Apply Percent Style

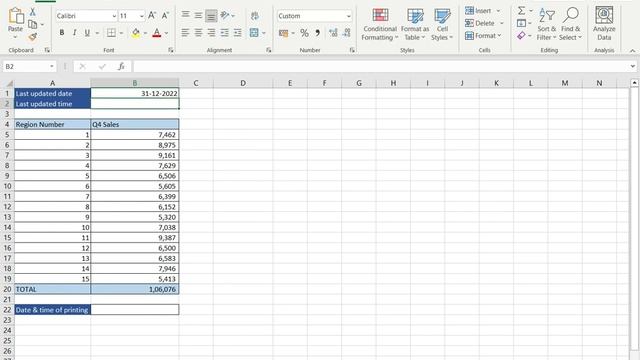[x=304, y=33]
